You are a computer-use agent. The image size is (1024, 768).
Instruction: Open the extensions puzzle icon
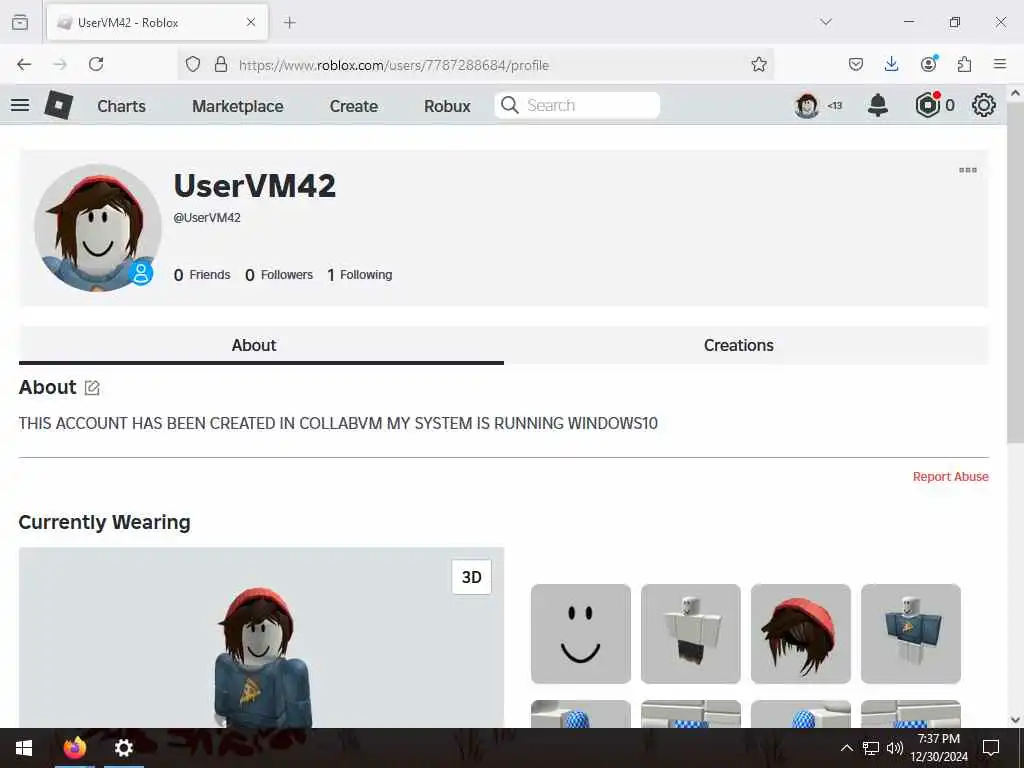[964, 64]
